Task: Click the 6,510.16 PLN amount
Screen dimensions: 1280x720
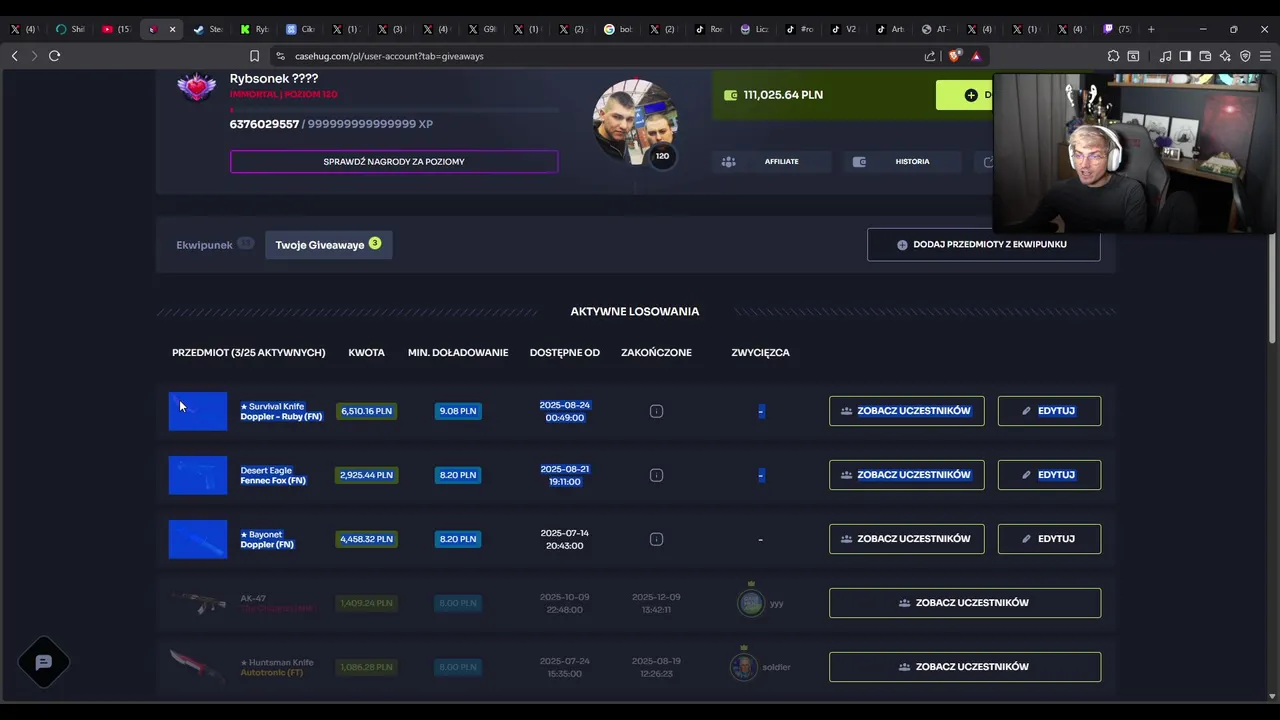Action: pyautogui.click(x=366, y=411)
